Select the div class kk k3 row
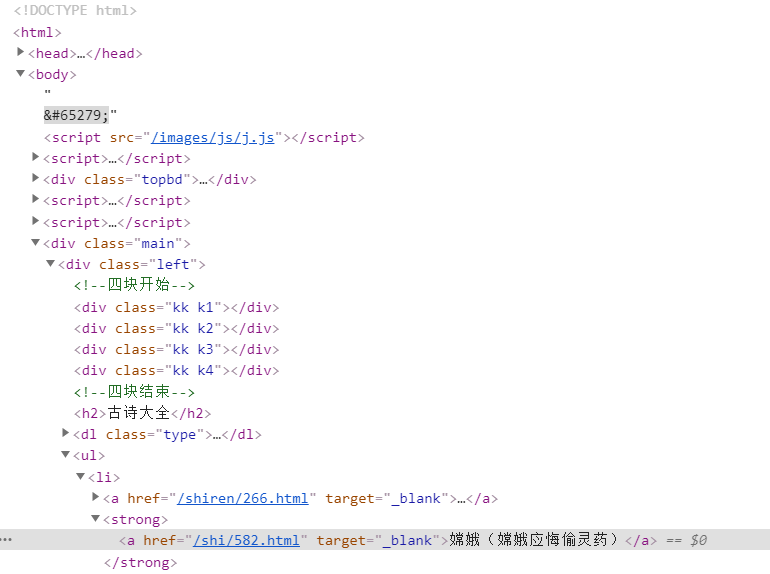 (x=177, y=350)
